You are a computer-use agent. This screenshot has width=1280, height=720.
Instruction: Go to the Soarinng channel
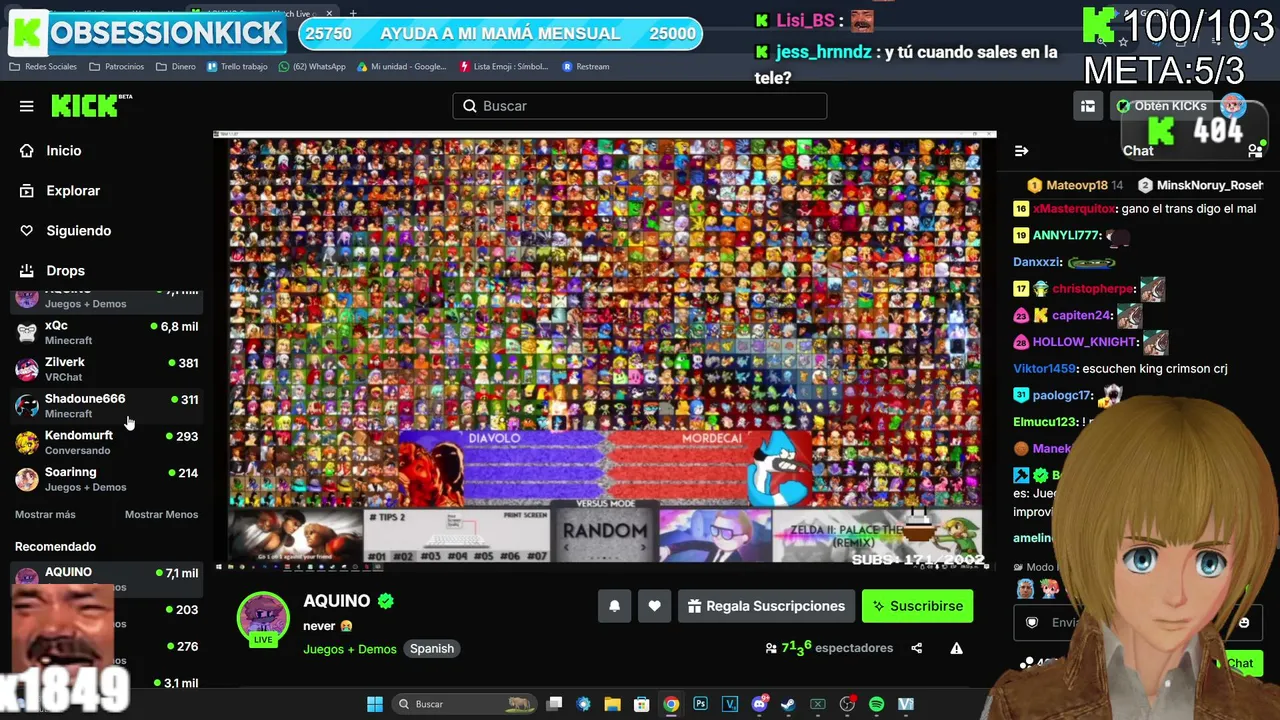[x=107, y=479]
